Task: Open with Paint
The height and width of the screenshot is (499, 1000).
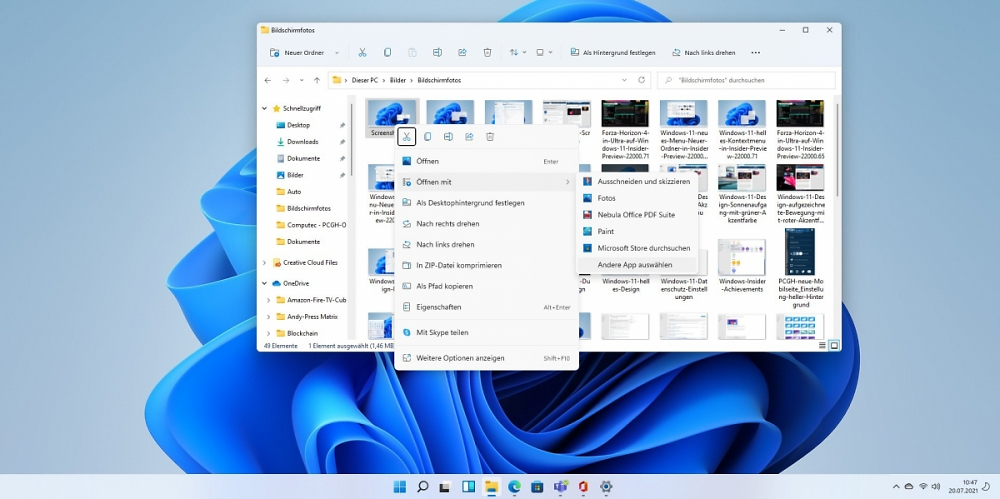Action: pyautogui.click(x=637, y=232)
